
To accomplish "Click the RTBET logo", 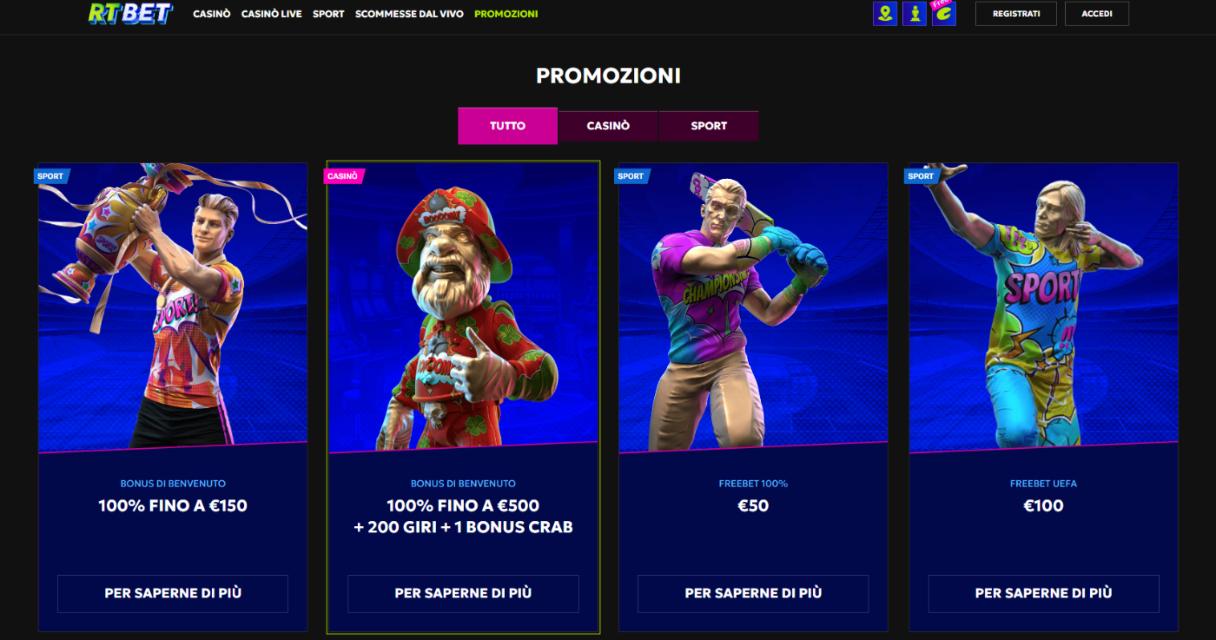I will pos(130,13).
